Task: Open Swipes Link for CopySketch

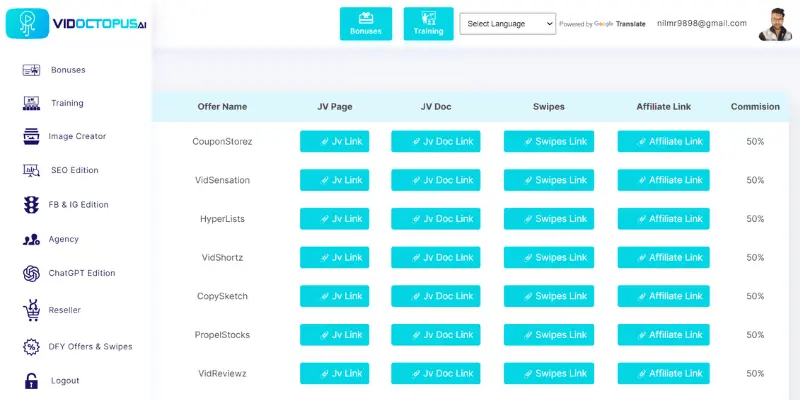Action: [x=549, y=296]
